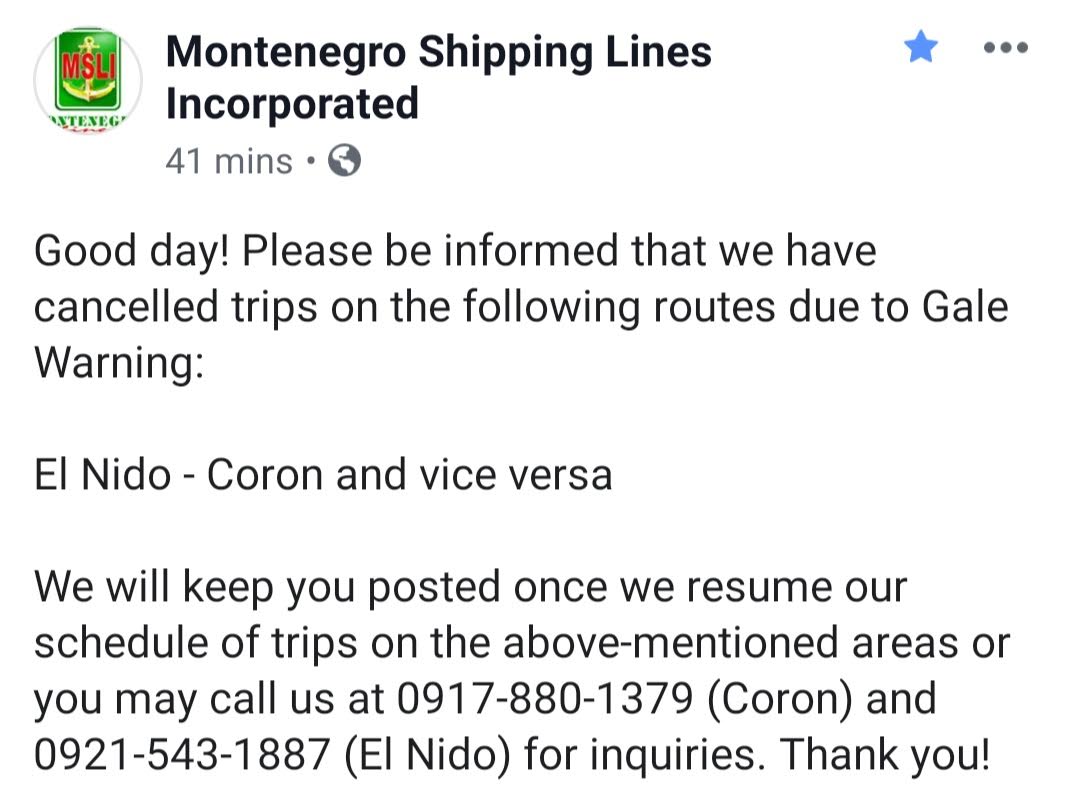Image resolution: width=1080 pixels, height=812 pixels.
Task: Tap phone number 0921-543-1887
Action: click(182, 754)
